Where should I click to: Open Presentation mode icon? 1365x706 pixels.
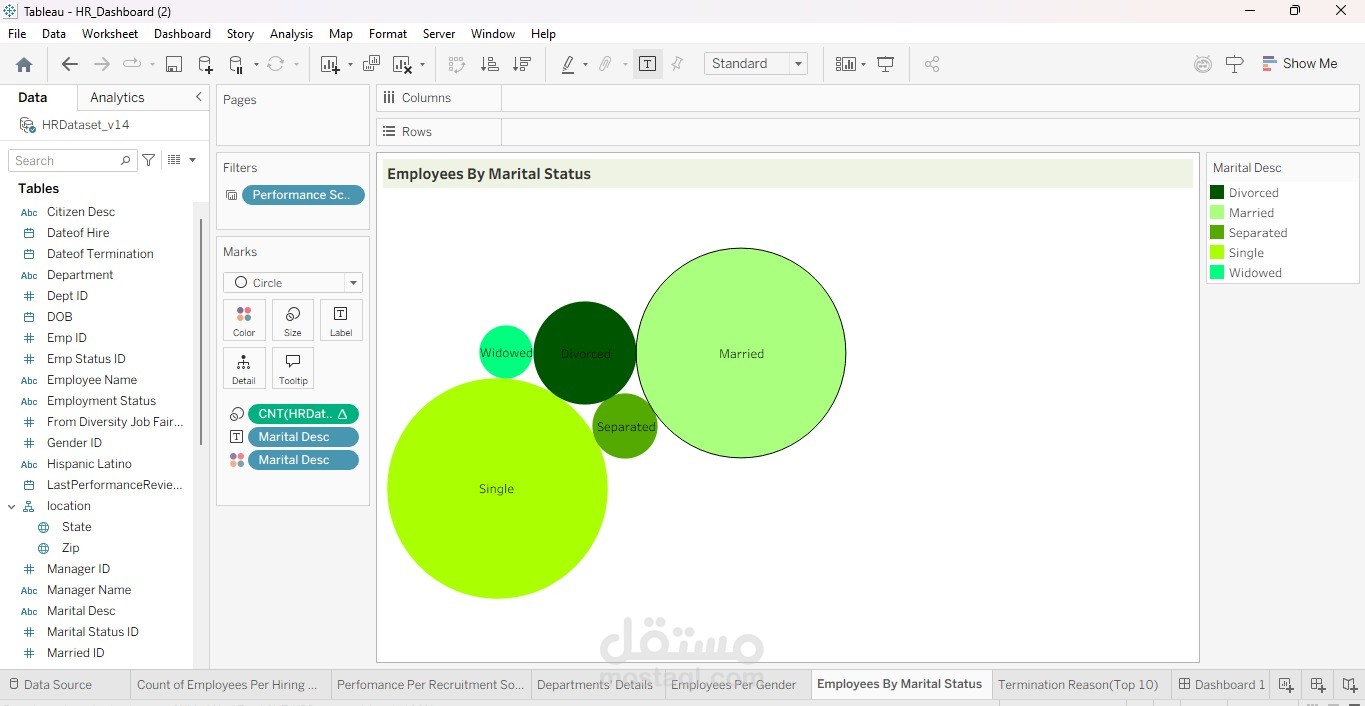[886, 64]
